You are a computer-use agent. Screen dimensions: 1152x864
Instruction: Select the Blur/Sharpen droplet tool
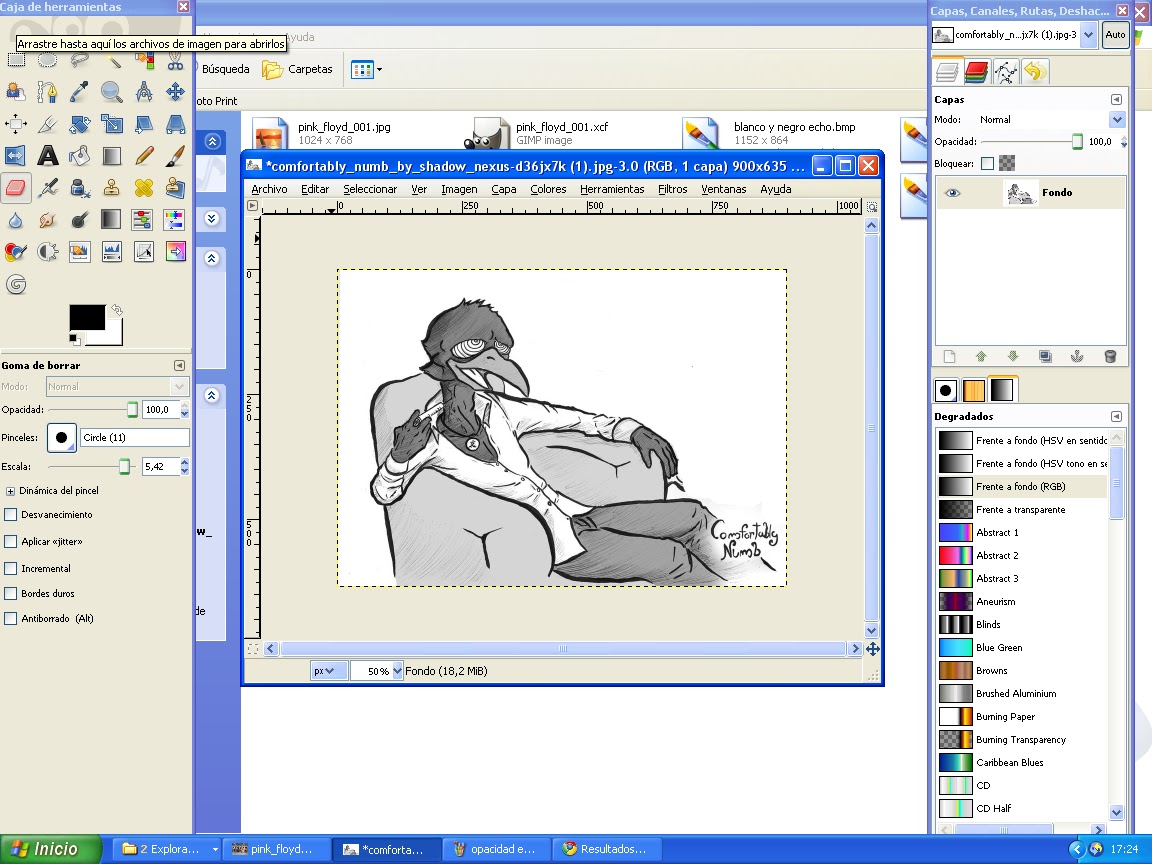15,220
